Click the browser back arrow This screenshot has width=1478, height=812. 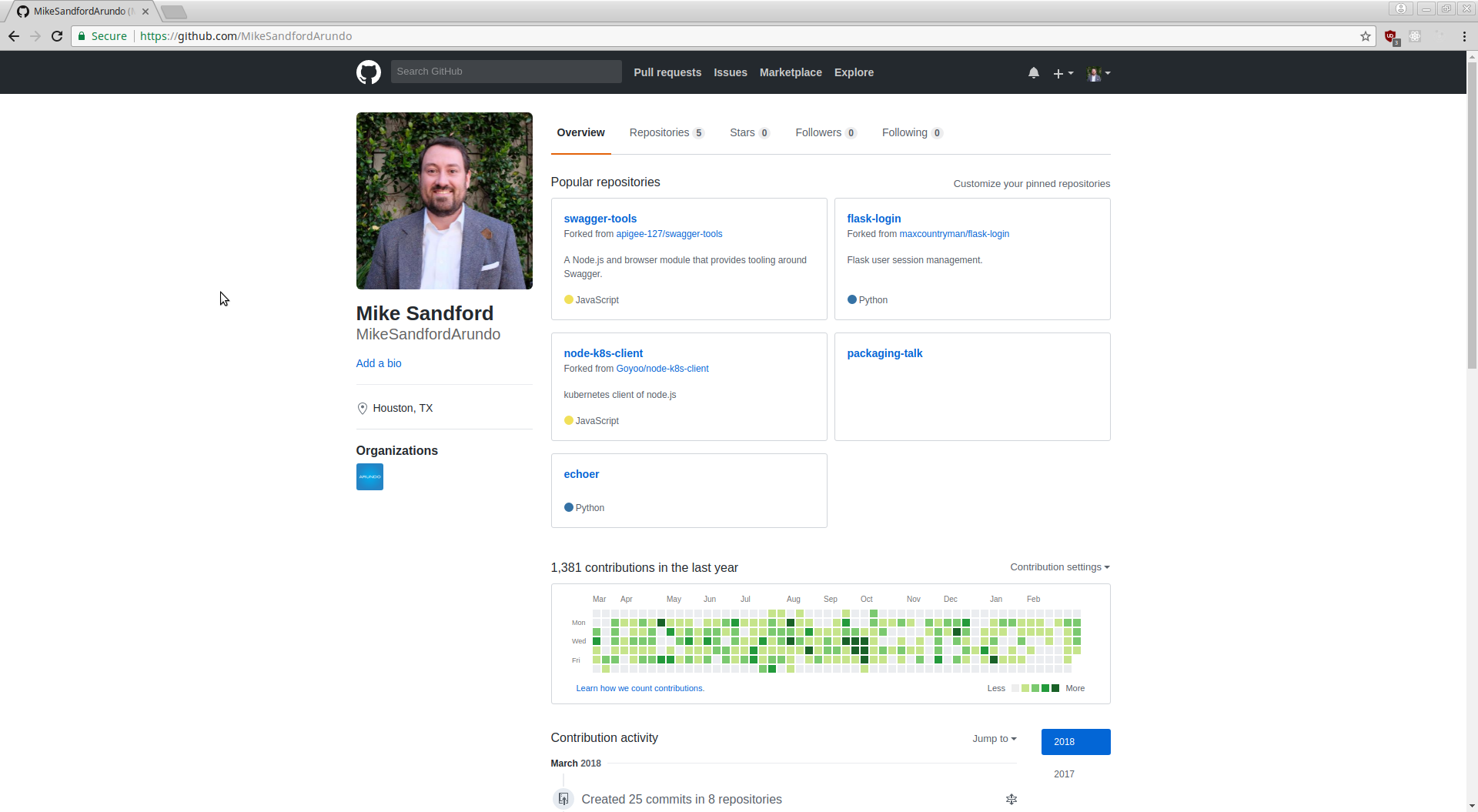coord(14,36)
